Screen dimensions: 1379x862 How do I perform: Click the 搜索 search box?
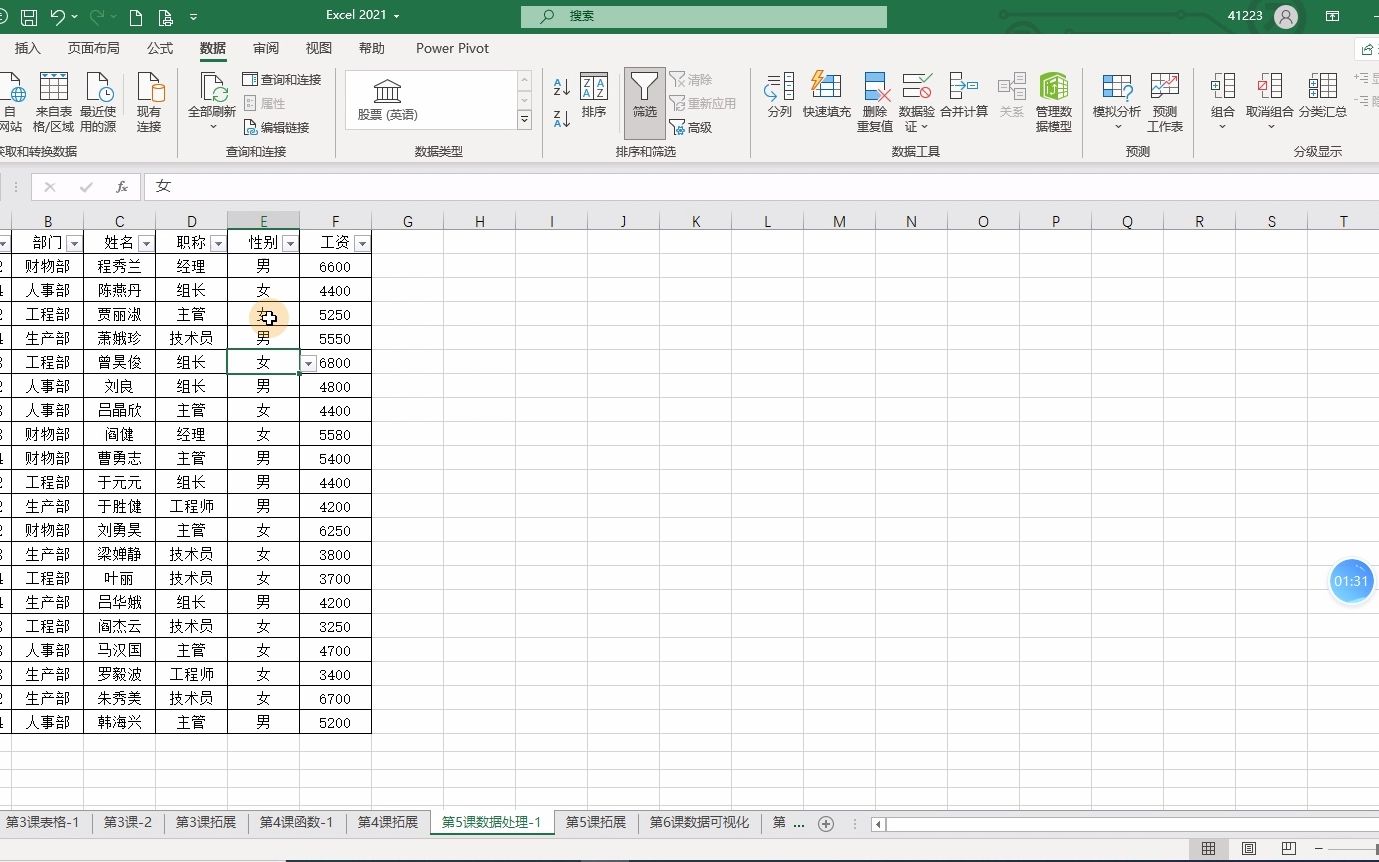coord(704,16)
